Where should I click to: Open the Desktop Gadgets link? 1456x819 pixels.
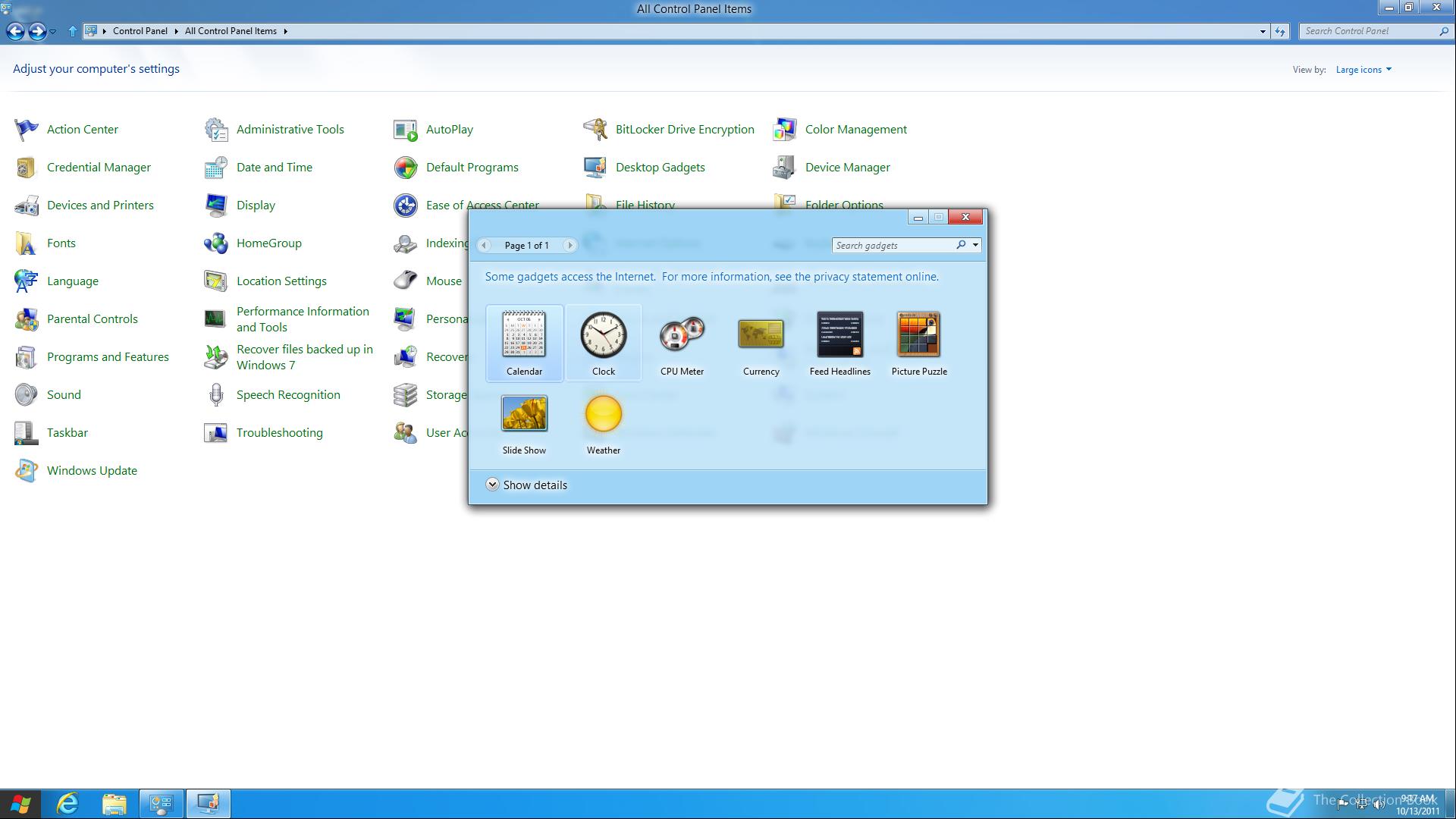(x=660, y=168)
